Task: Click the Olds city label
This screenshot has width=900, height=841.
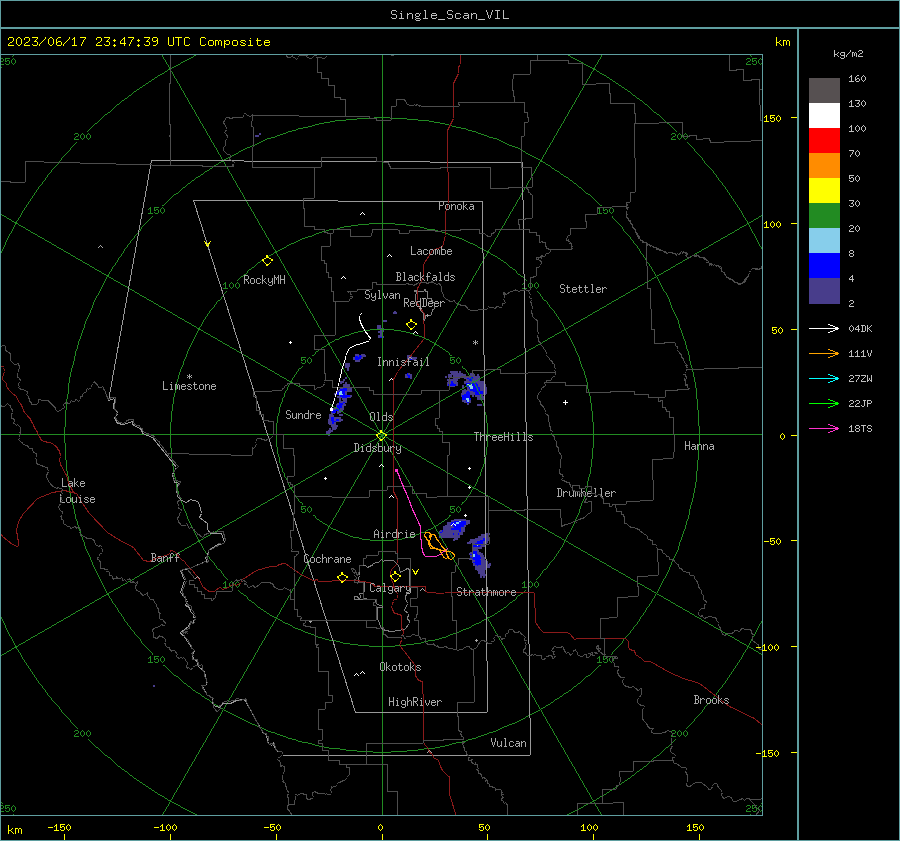Action: click(381, 417)
